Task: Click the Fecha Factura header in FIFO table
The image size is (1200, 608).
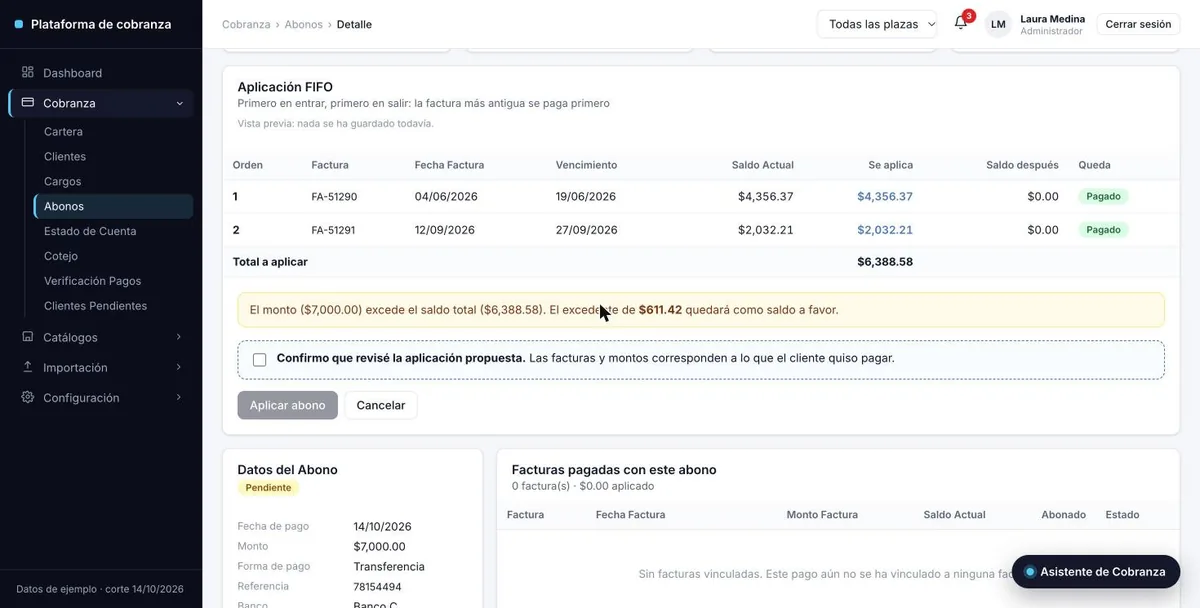Action: coord(449,165)
